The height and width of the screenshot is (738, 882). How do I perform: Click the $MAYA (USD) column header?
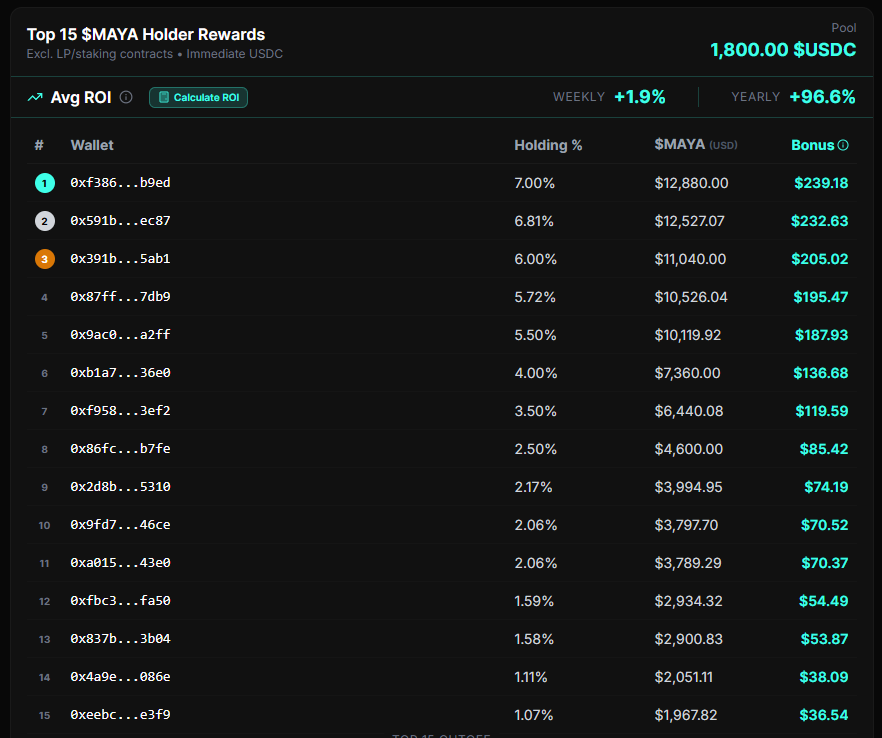(x=696, y=145)
